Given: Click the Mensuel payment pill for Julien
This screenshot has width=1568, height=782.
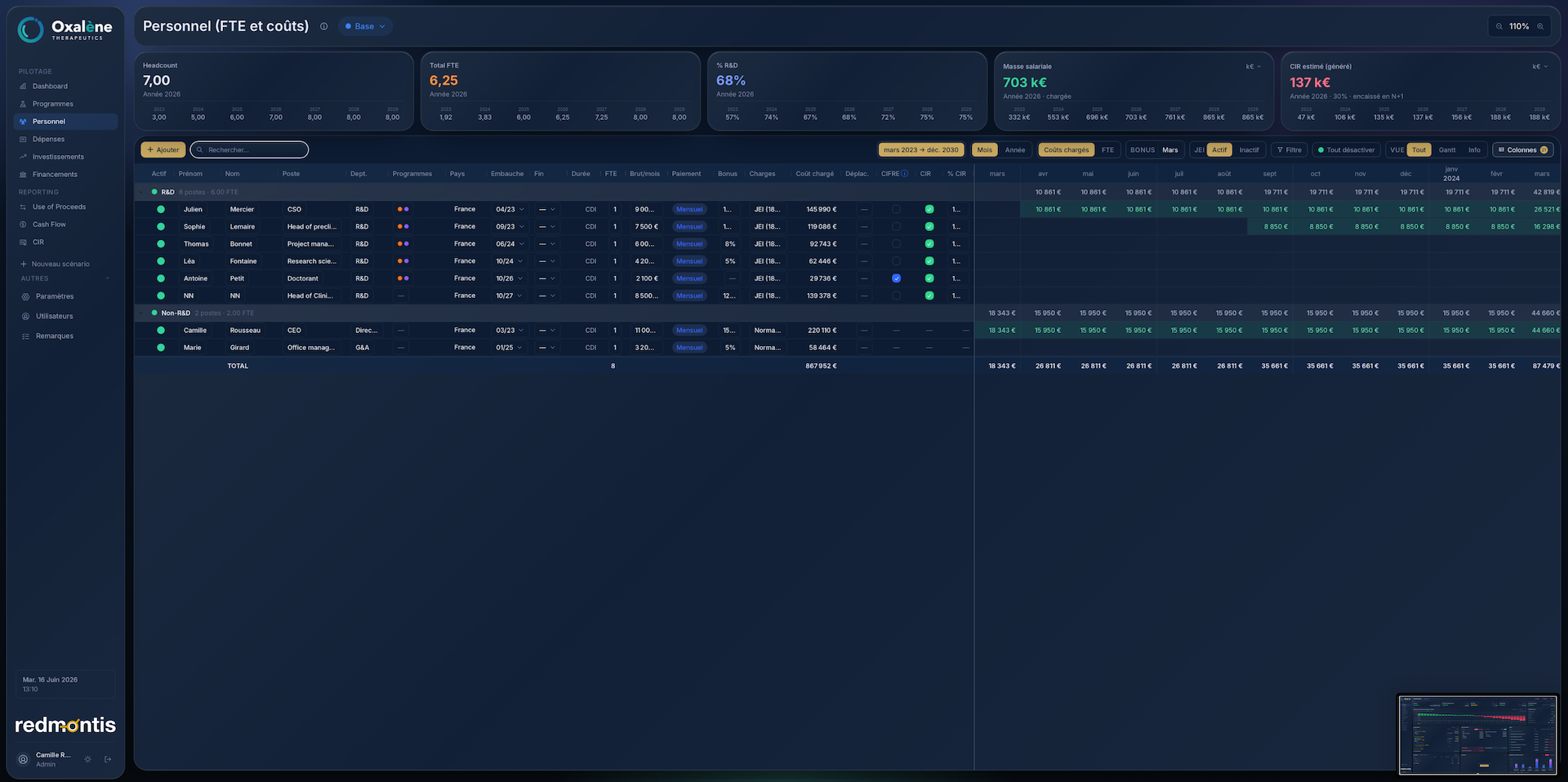Looking at the screenshot, I should [x=689, y=210].
